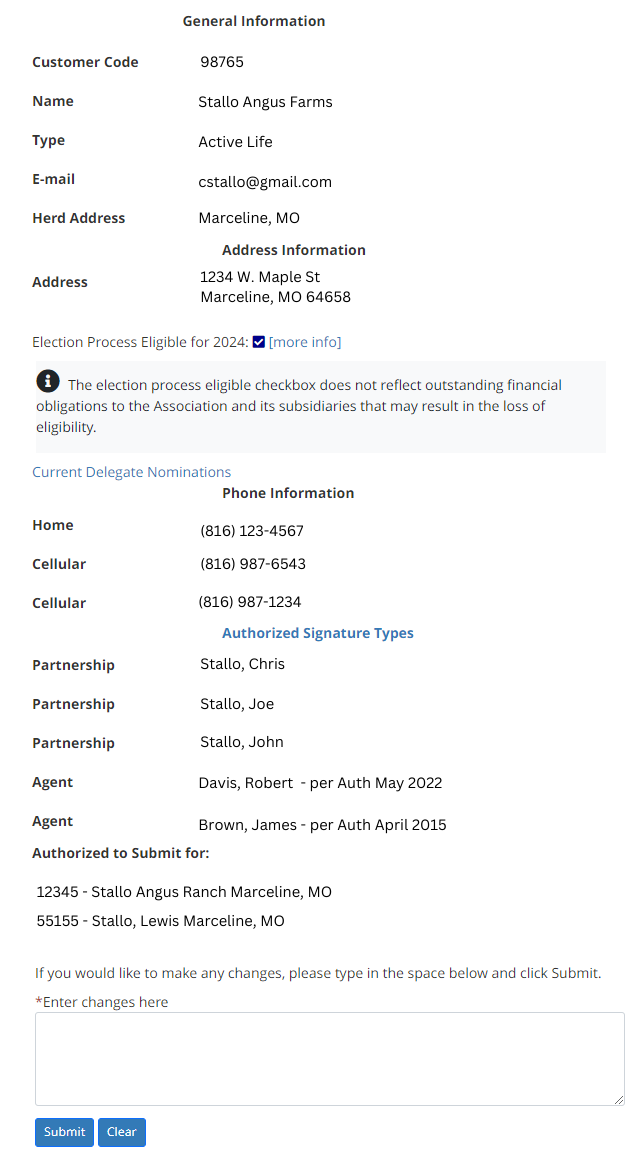Screen dimensions: 644x1158
Task: Click inside the Enter changes text area
Action: coord(329,1058)
